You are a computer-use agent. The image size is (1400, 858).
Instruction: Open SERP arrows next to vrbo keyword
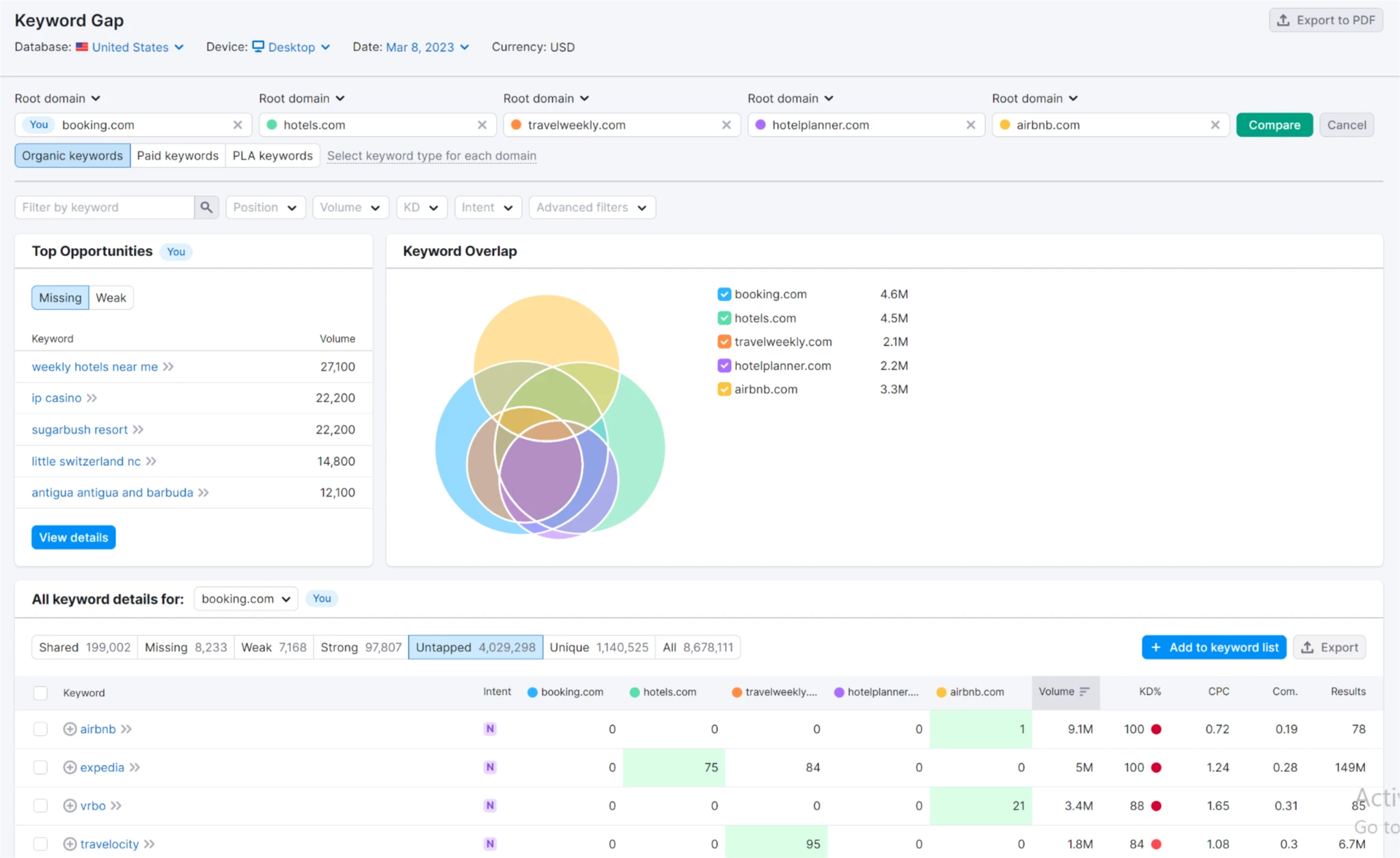(x=116, y=805)
